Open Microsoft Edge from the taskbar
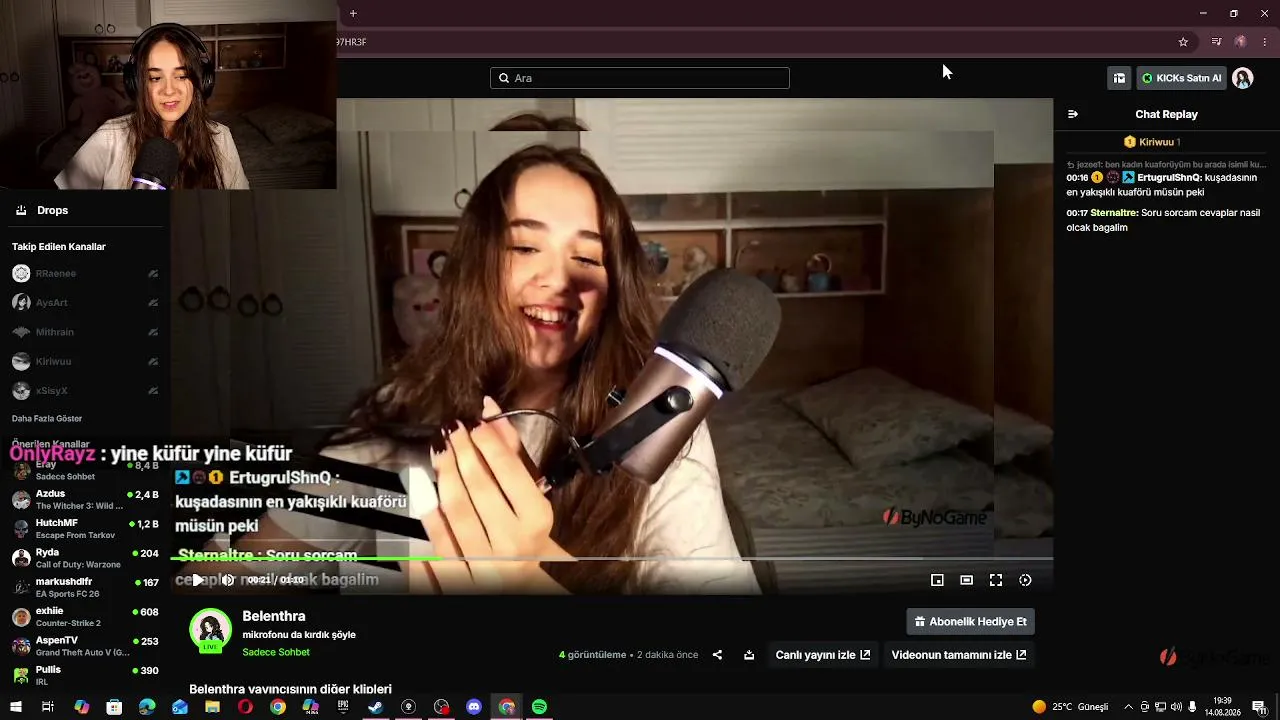This screenshot has width=1280, height=720. [x=147, y=707]
